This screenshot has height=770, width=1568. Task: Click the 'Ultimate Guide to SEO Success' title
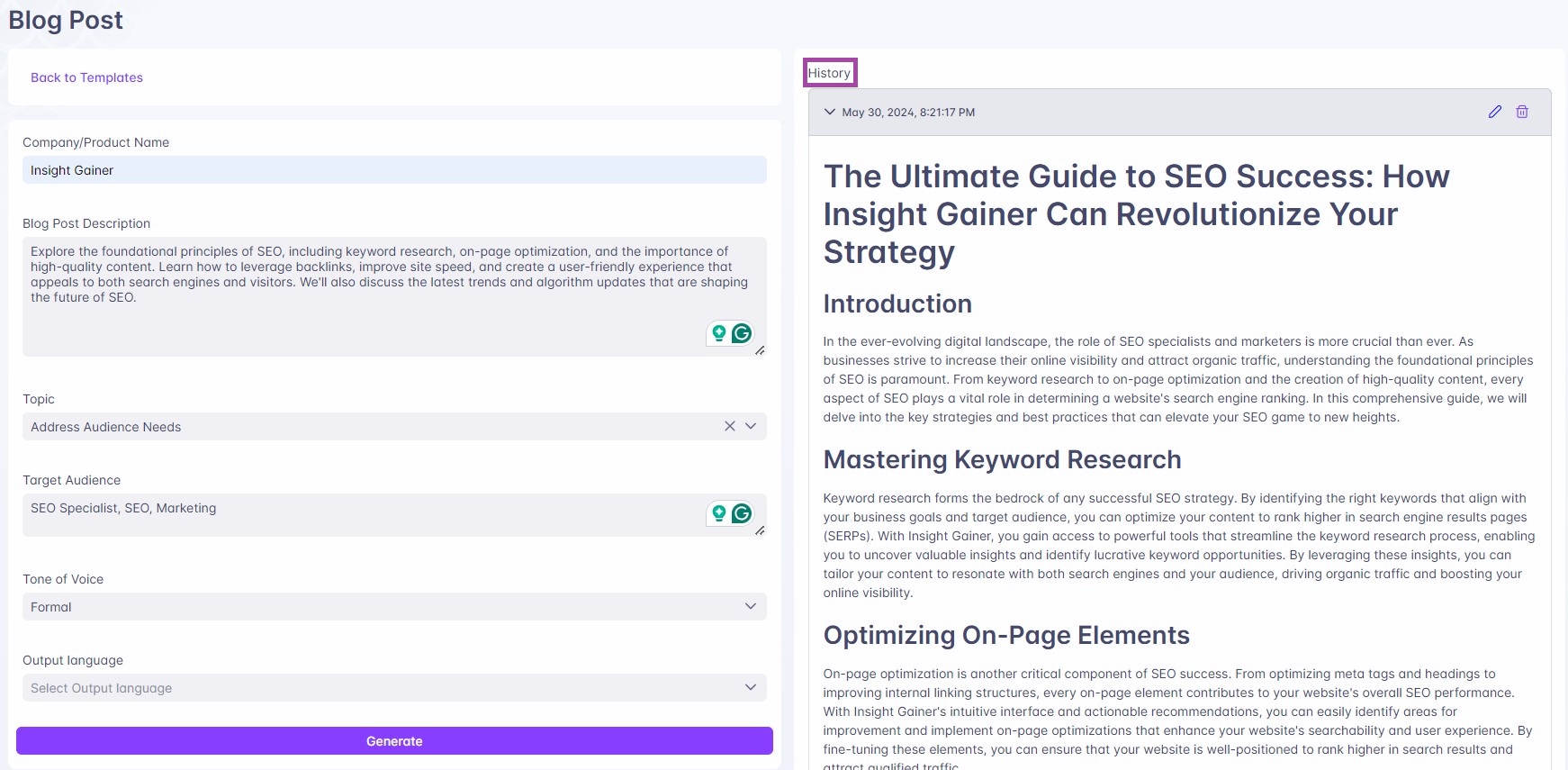[1136, 213]
